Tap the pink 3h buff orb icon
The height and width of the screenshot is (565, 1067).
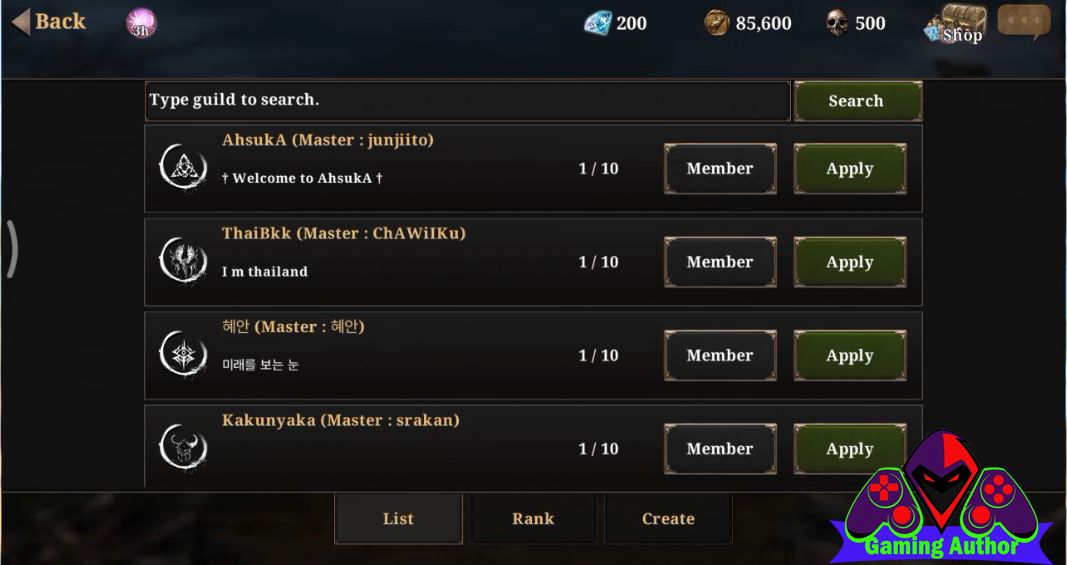[142, 23]
